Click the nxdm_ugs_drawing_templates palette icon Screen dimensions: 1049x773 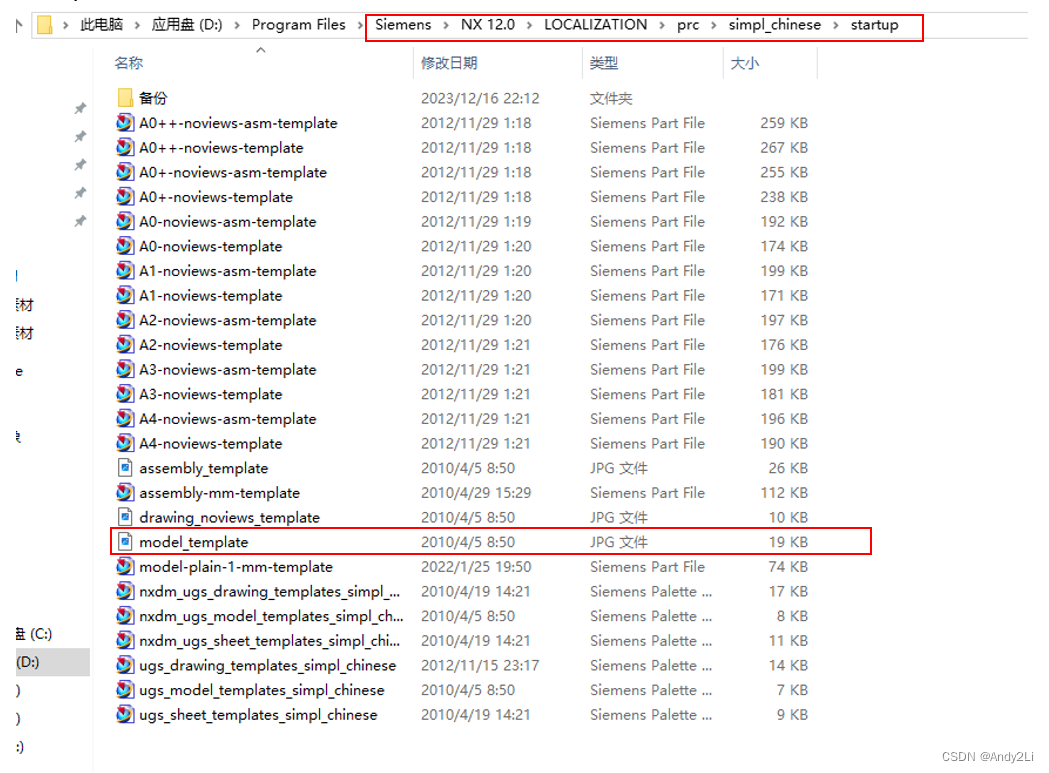124,592
